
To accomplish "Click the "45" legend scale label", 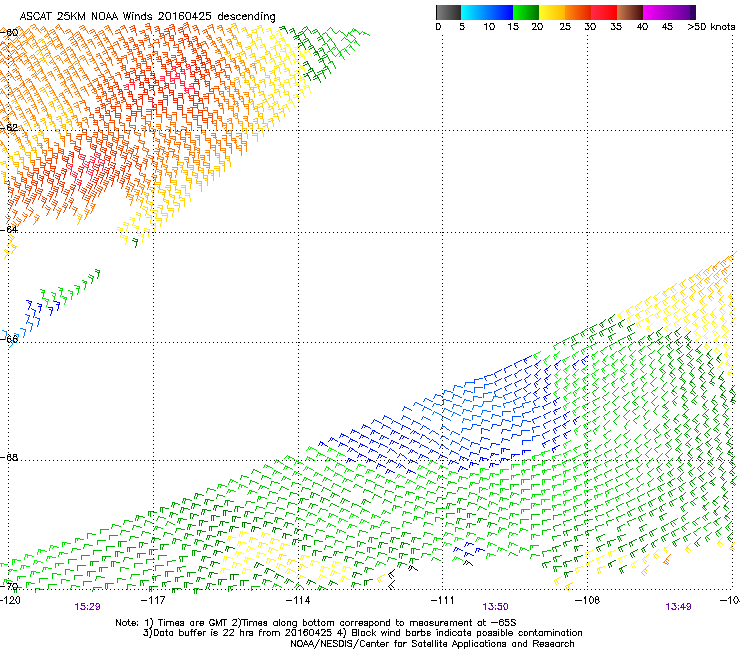I will pyautogui.click(x=667, y=27).
